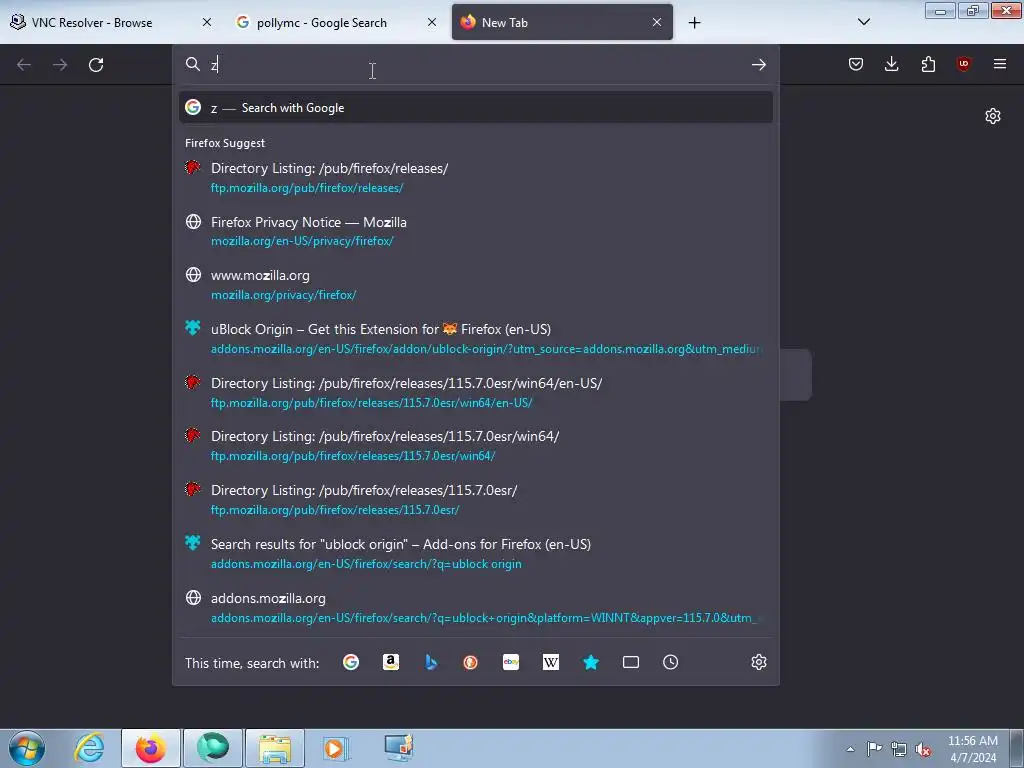1024x768 pixels.
Task: Open search settings gear in dropdown
Action: click(758, 662)
